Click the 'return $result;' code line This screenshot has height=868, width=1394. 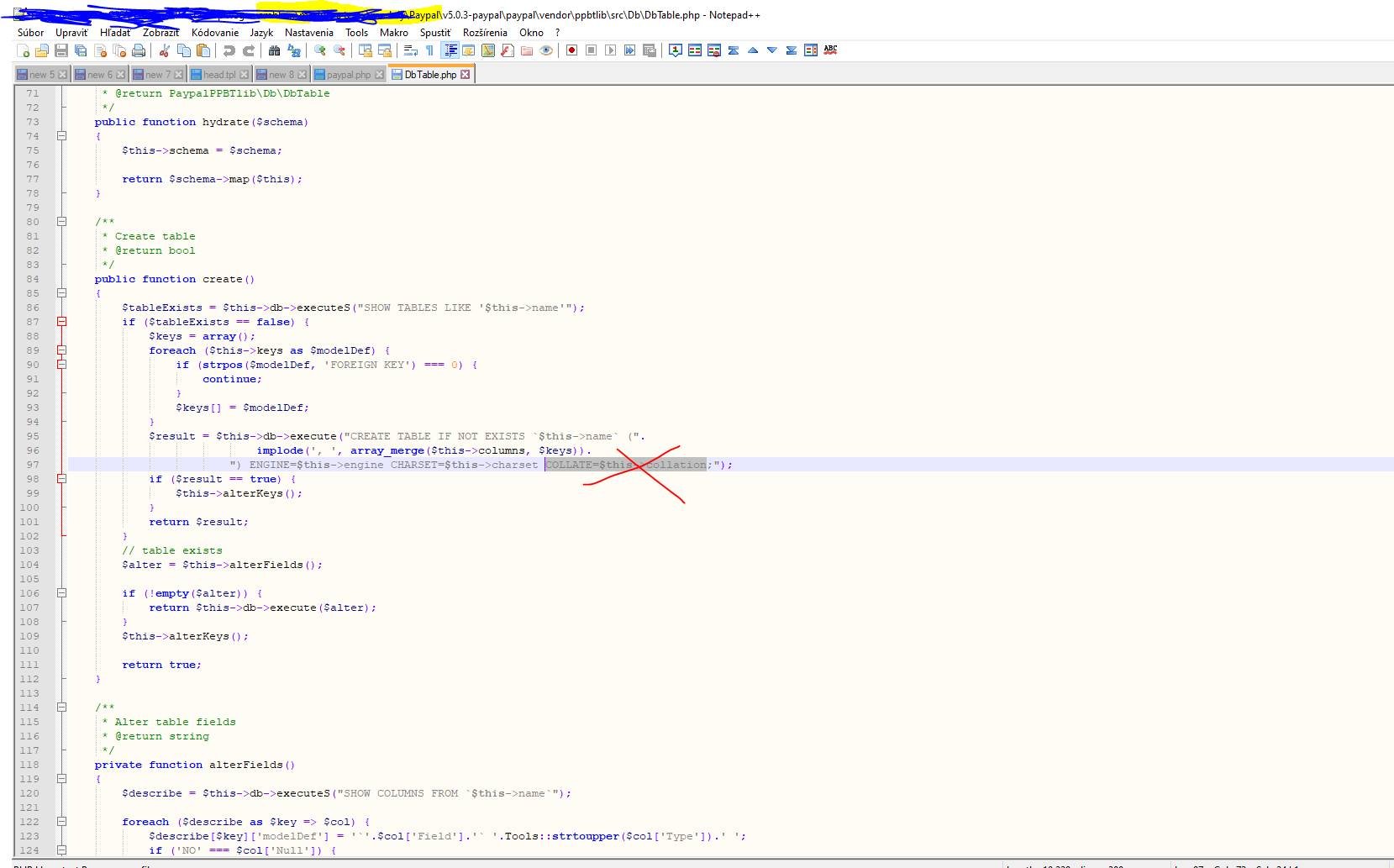pyautogui.click(x=199, y=522)
